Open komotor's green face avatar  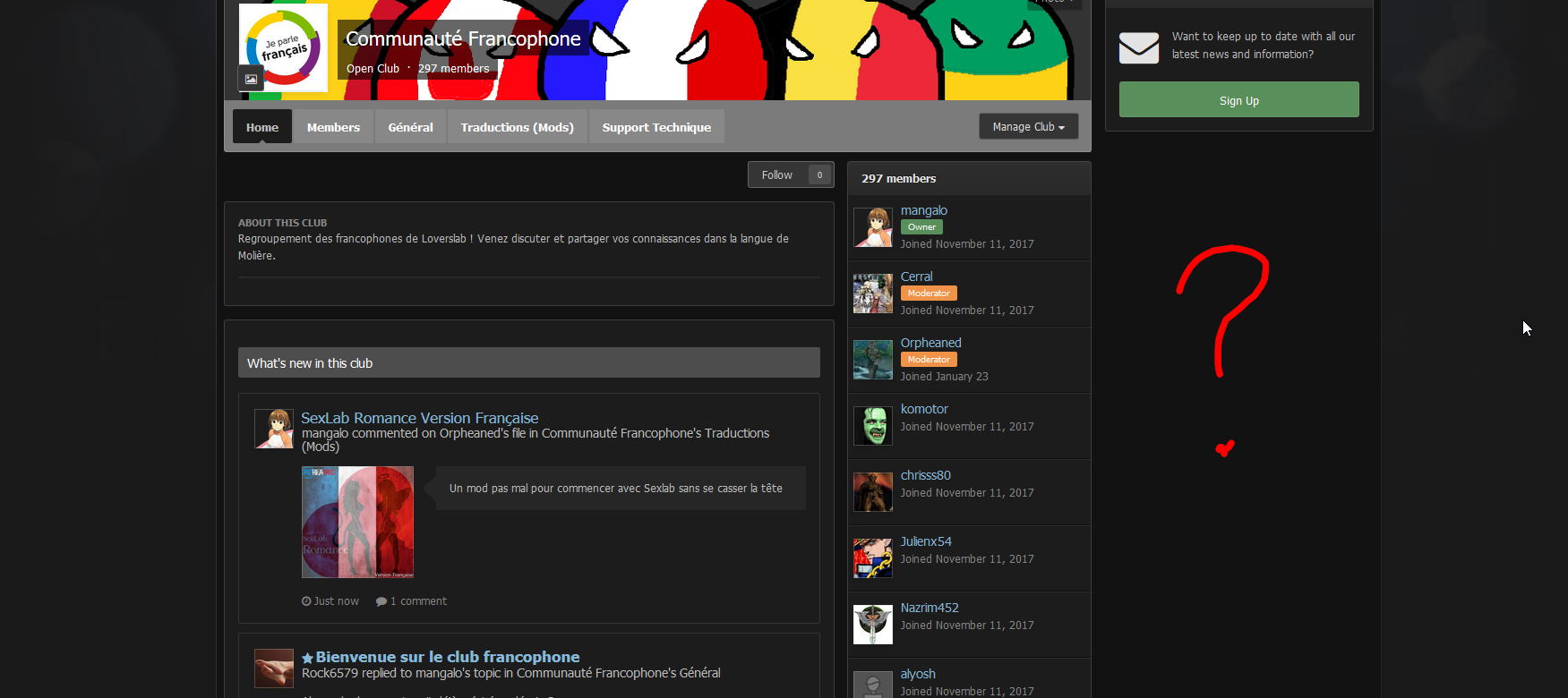pos(873,426)
